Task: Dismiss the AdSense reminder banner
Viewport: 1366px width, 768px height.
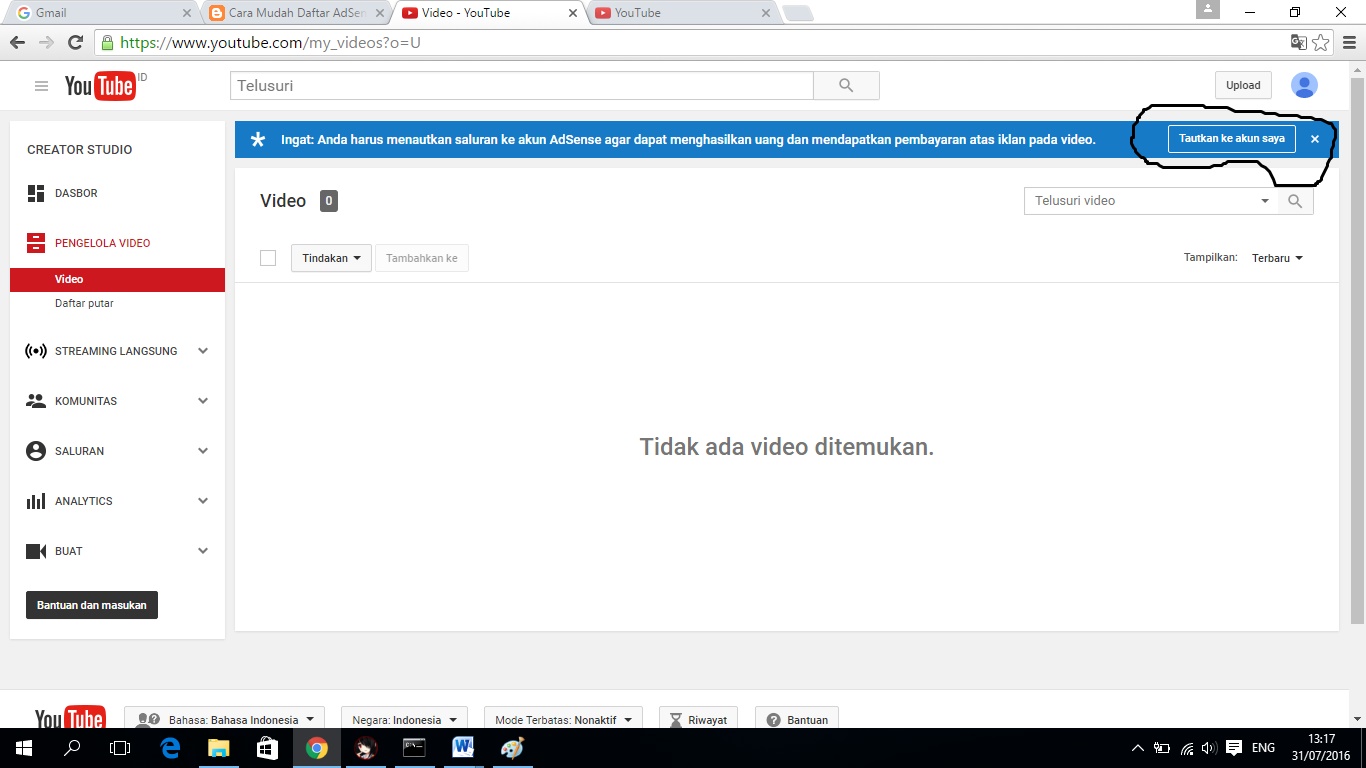Action: 1315,139
